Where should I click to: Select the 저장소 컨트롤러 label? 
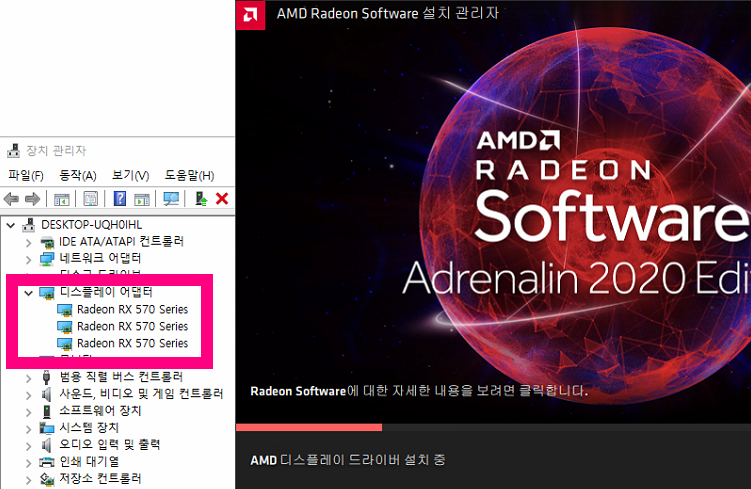click(x=100, y=478)
